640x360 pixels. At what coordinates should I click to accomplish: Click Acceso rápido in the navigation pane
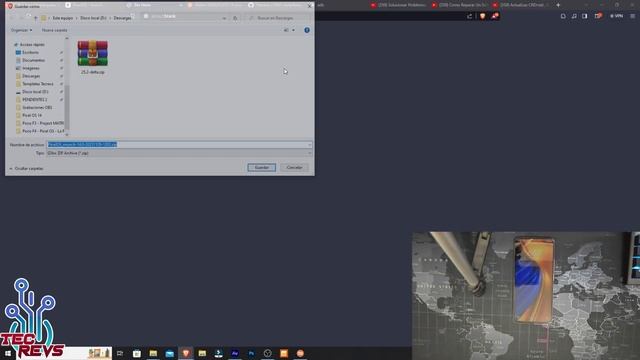[x=32, y=44]
